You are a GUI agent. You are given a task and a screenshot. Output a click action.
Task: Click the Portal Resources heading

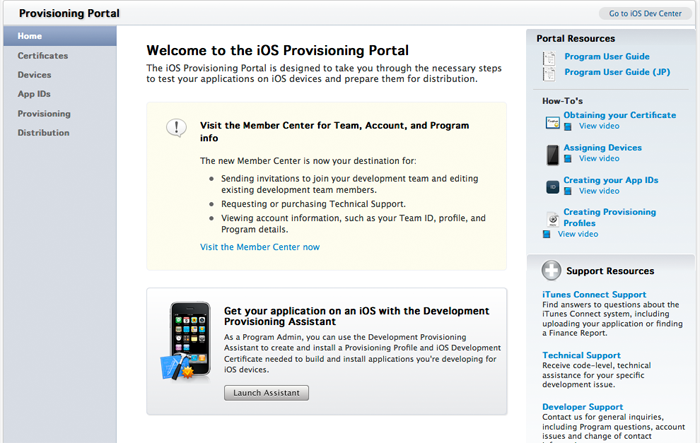(x=575, y=39)
